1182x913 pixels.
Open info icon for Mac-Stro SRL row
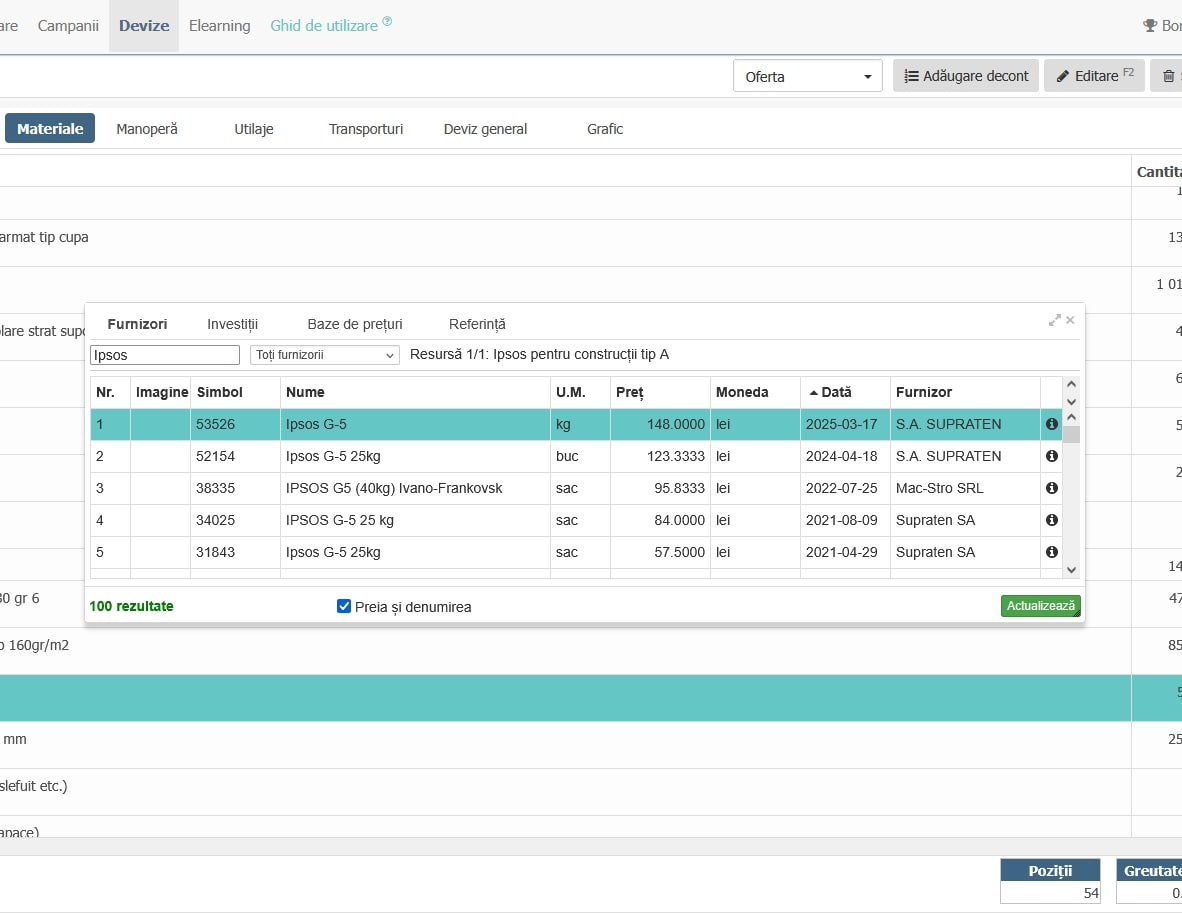[x=1051, y=488]
